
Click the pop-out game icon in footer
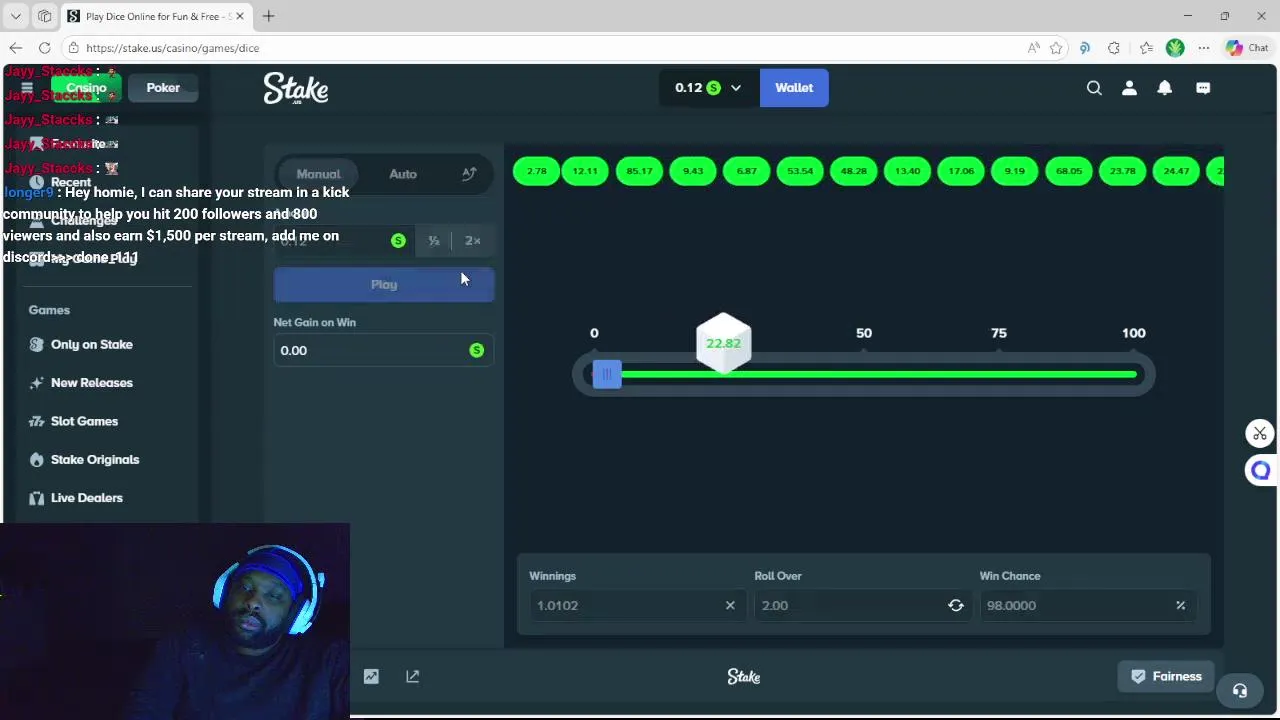click(413, 676)
